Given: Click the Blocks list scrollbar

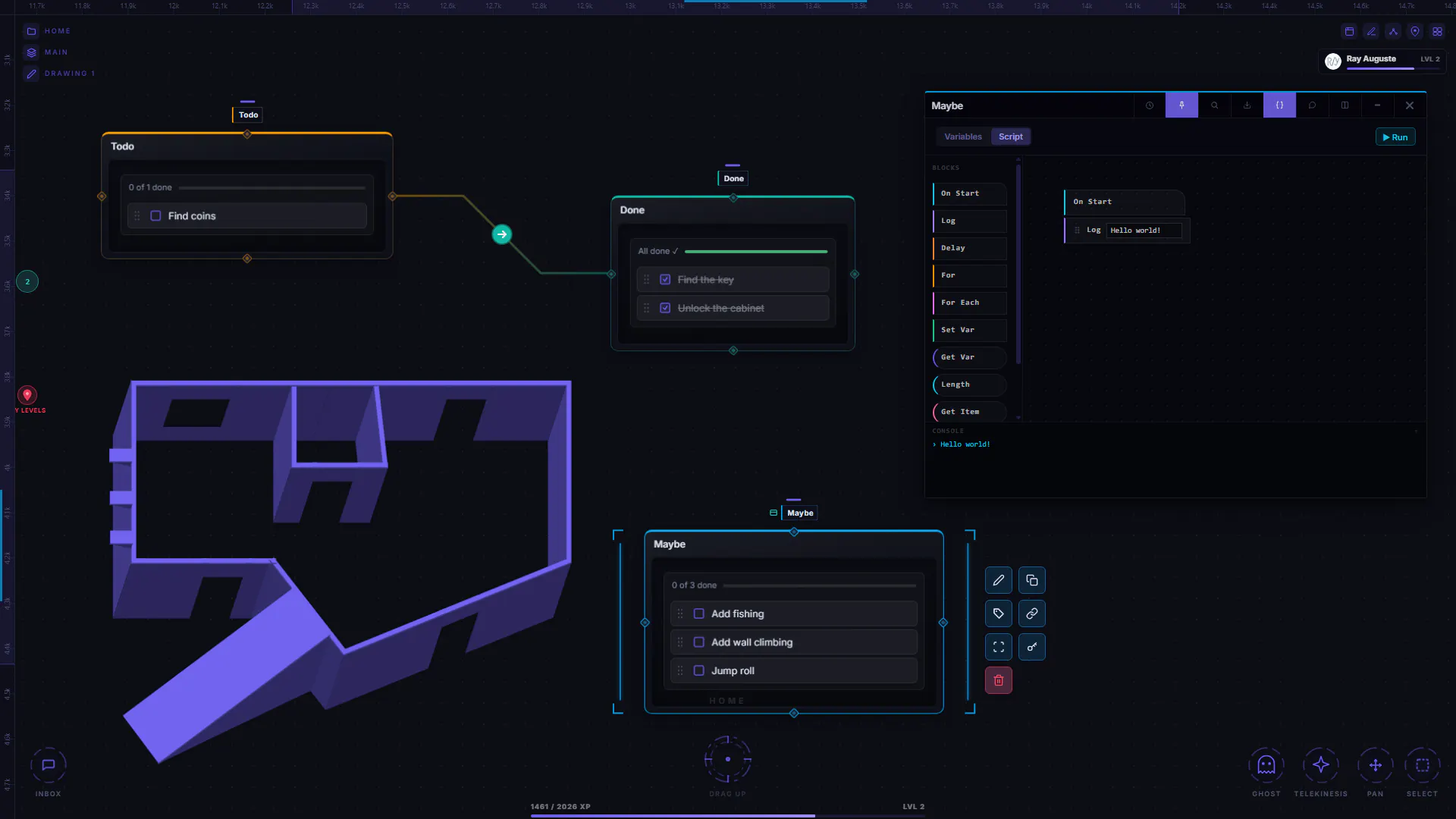Looking at the screenshot, I should (x=1018, y=264).
